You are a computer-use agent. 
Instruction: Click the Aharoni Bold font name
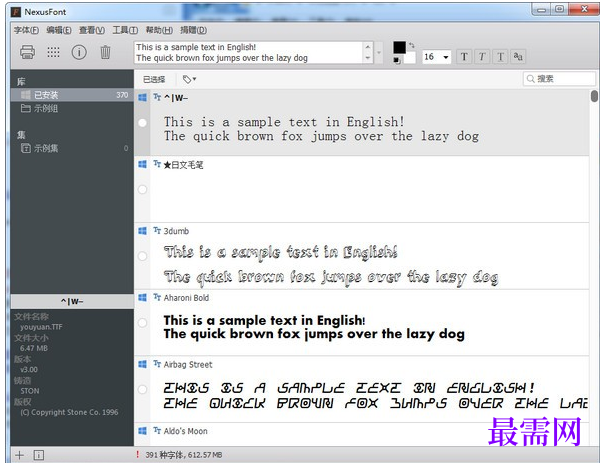click(x=186, y=298)
